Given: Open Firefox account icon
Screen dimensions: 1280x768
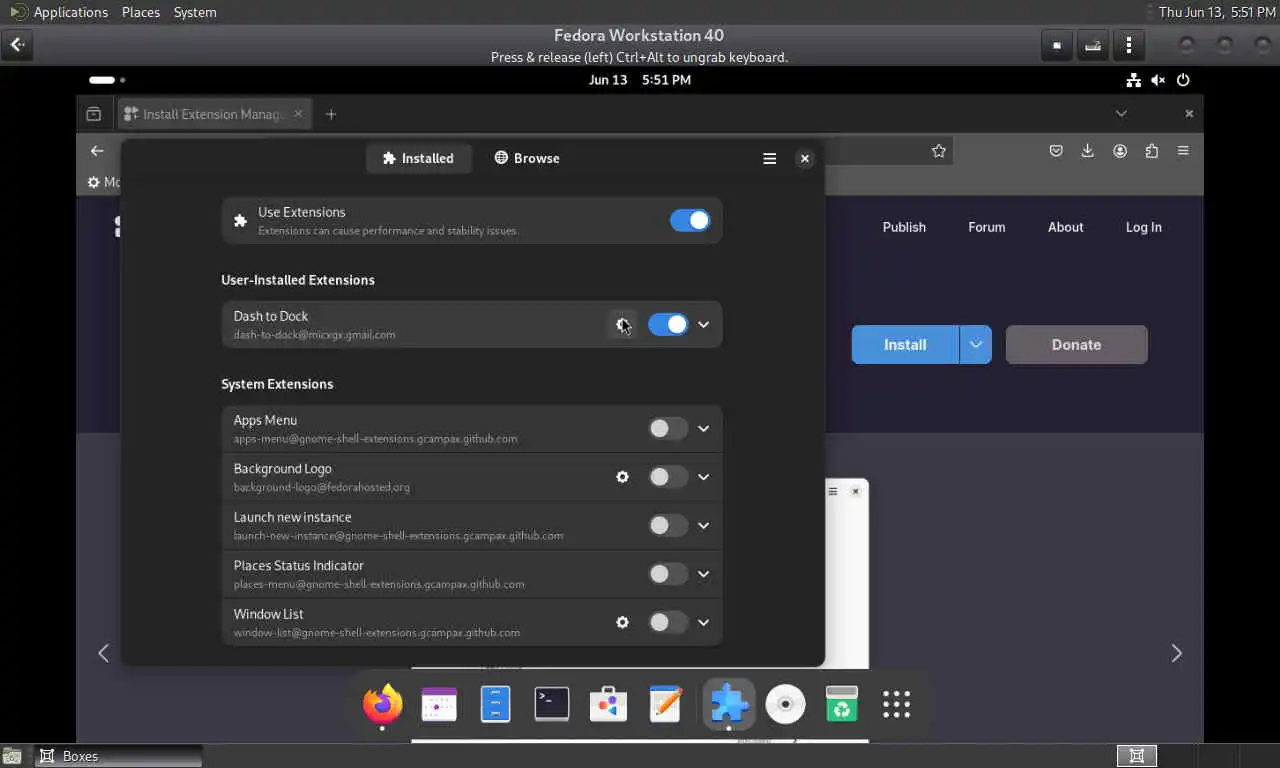Looking at the screenshot, I should [1120, 151].
